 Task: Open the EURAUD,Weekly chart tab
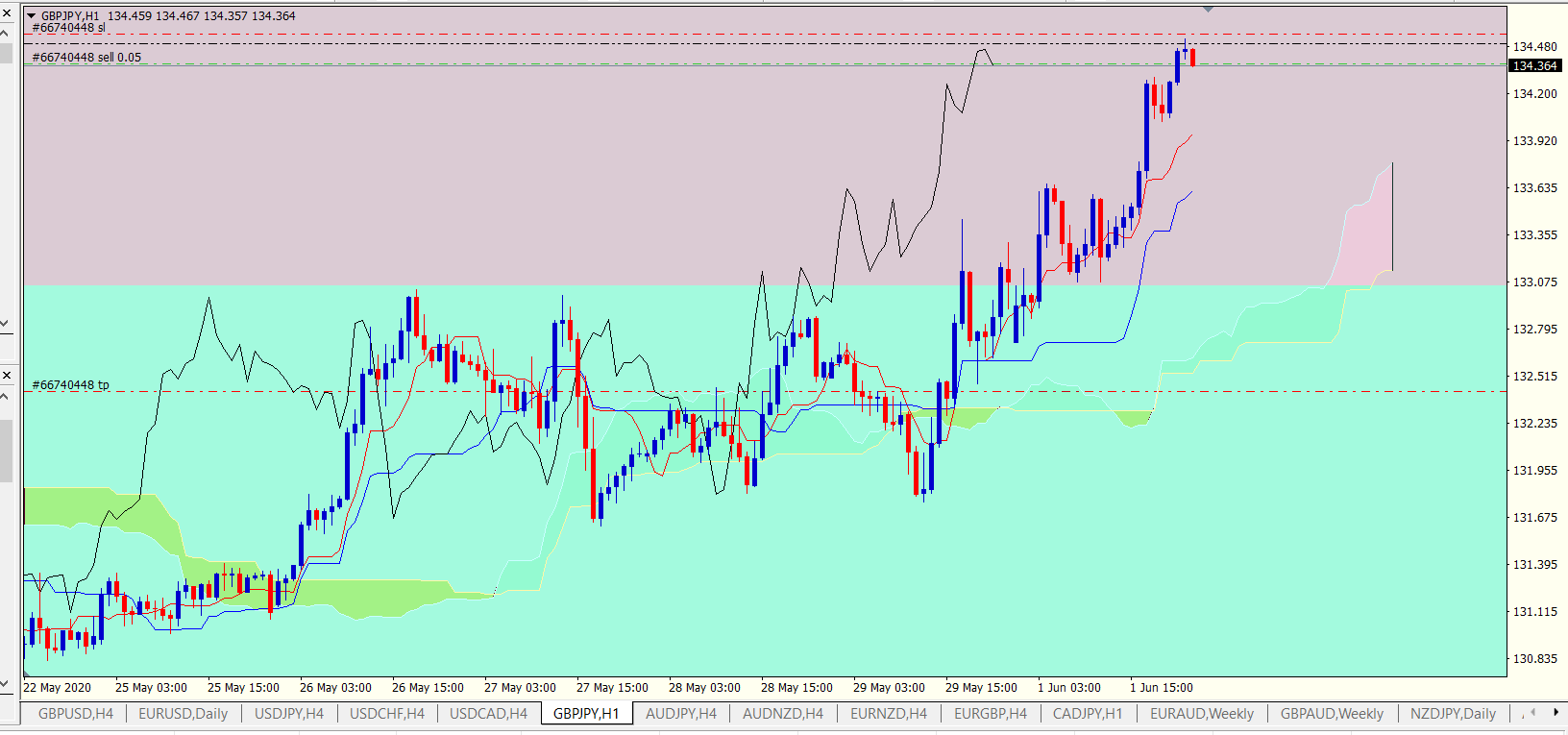click(x=1201, y=714)
